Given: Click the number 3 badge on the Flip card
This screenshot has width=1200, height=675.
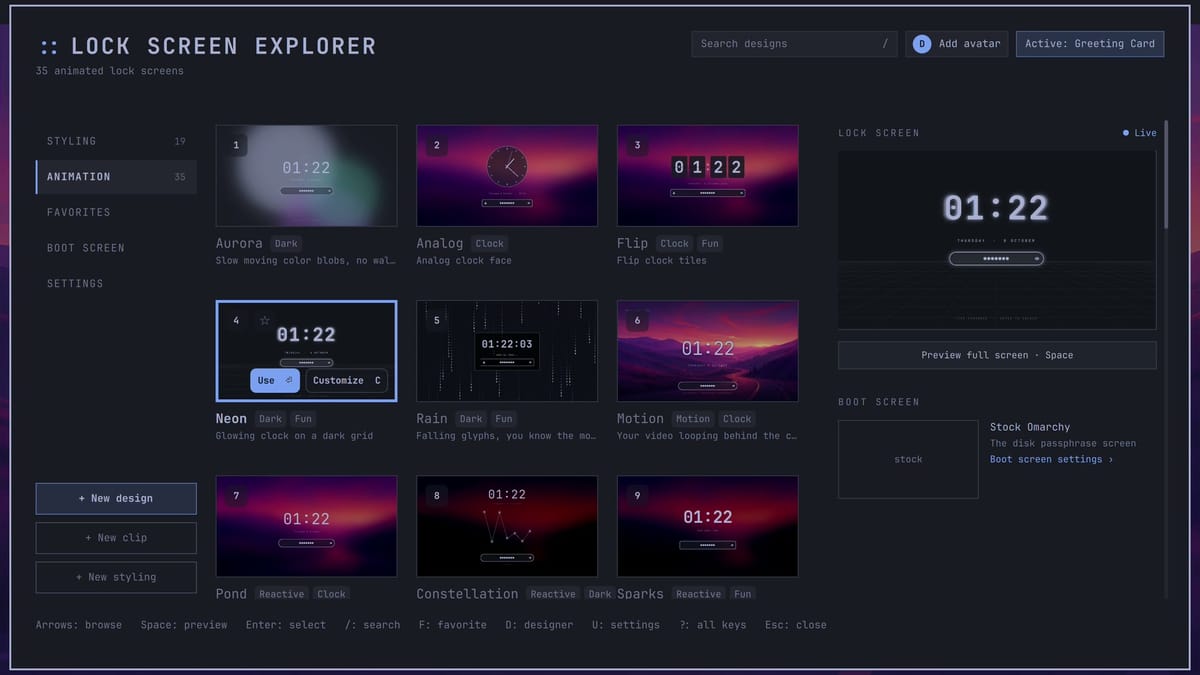Looking at the screenshot, I should point(638,145).
